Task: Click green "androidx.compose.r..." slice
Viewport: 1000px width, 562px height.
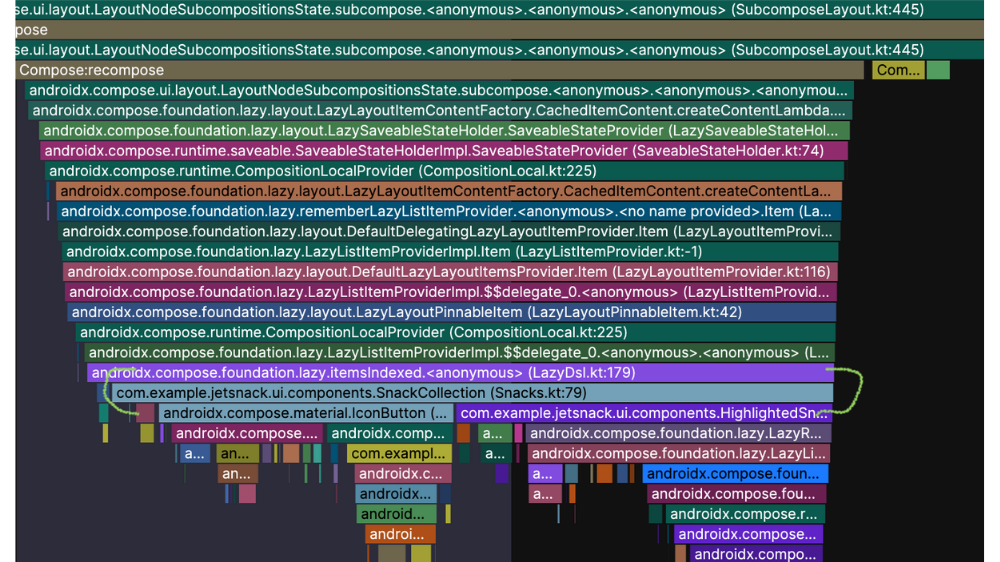Action: coord(746,514)
